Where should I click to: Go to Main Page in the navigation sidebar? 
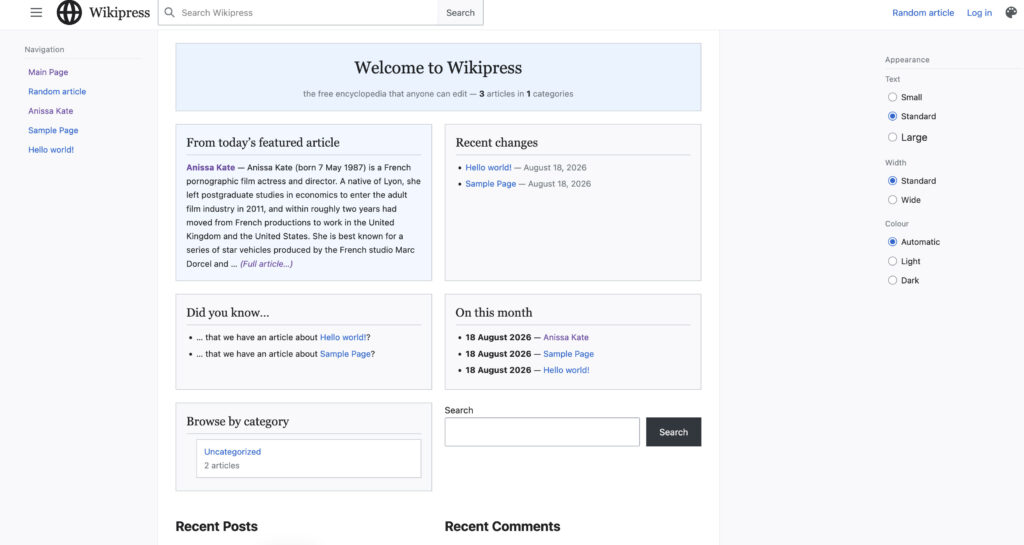pyautogui.click(x=48, y=72)
